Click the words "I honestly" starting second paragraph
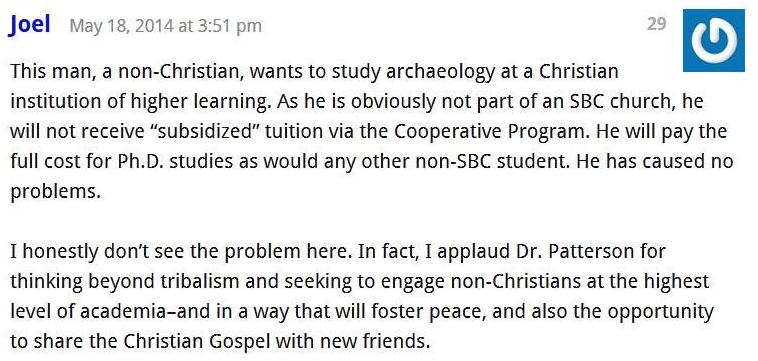 [52, 252]
